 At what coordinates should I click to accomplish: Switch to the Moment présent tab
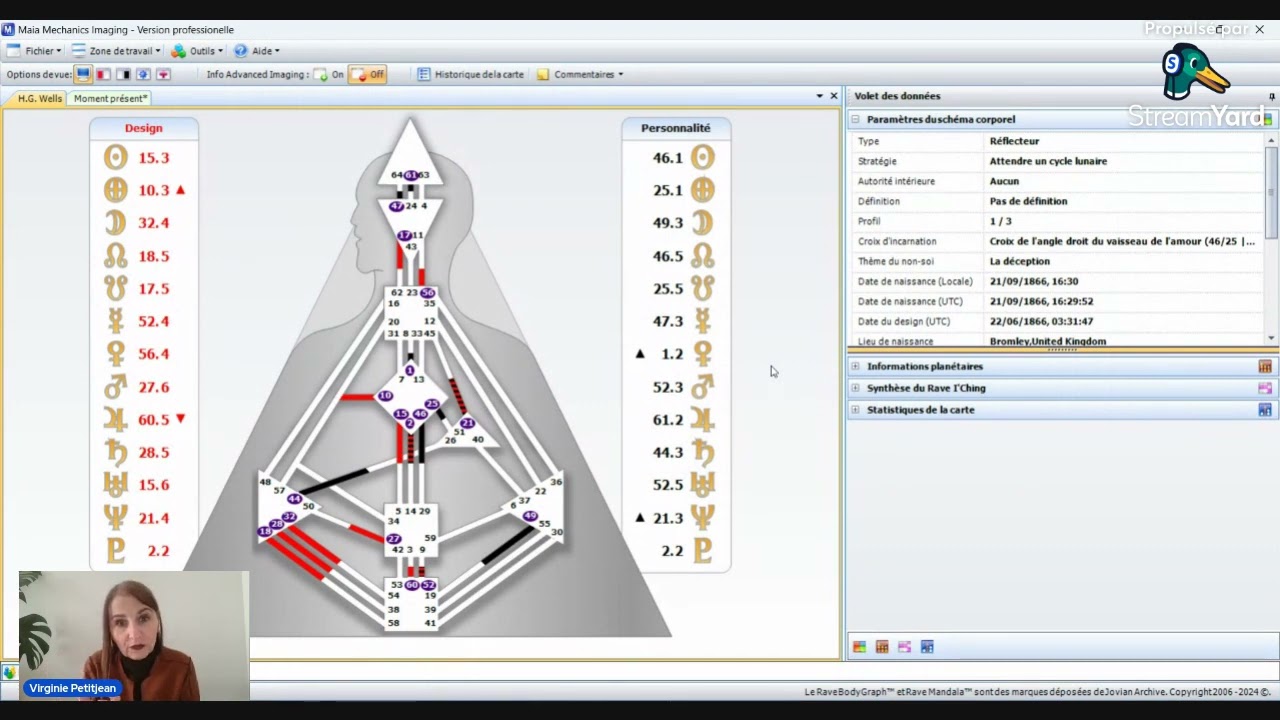tap(110, 98)
